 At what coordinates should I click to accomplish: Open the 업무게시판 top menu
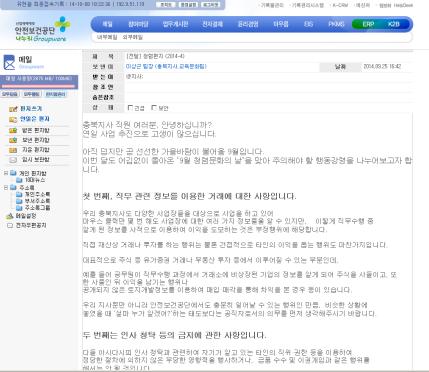pyautogui.click(x=175, y=24)
